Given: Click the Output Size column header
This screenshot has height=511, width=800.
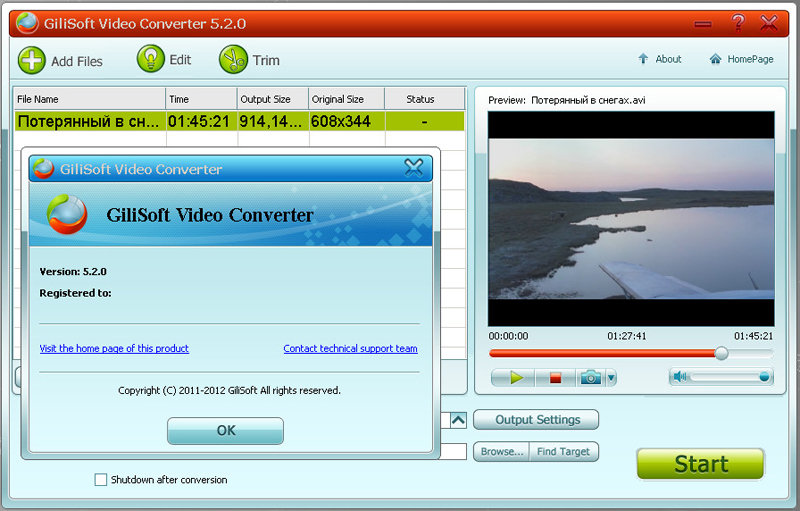Looking at the screenshot, I should click(x=272, y=99).
